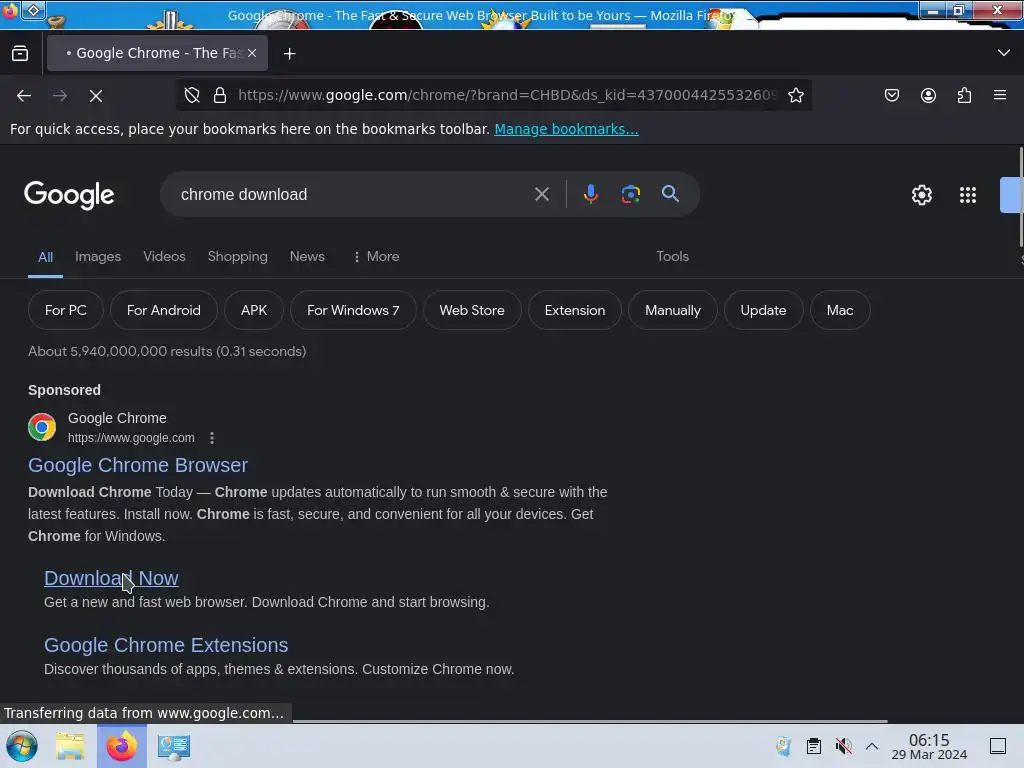This screenshot has height=768, width=1024.
Task: Select the All results tab
Action: [x=45, y=257]
